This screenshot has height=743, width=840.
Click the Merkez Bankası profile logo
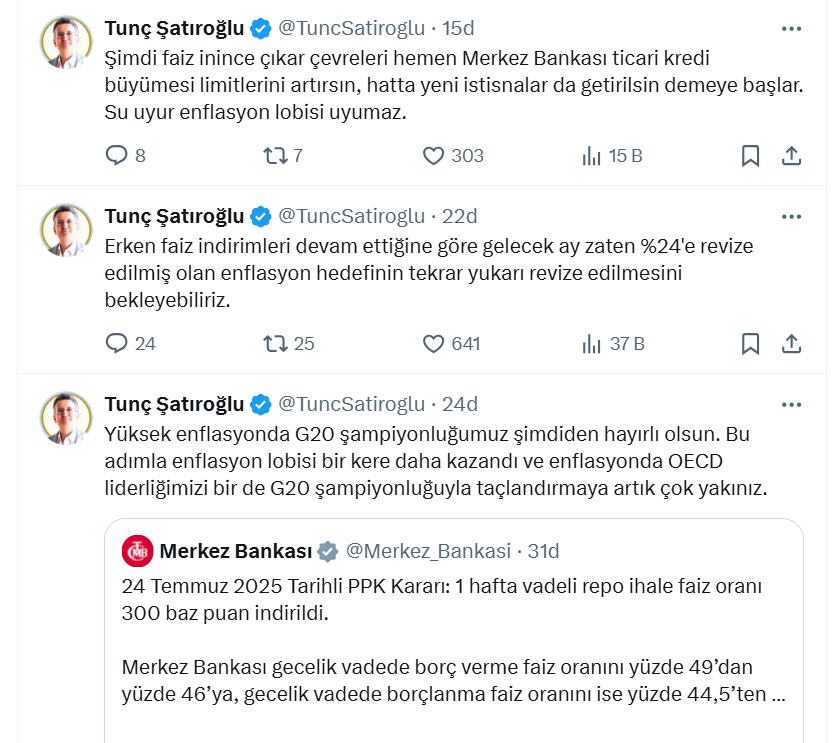click(137, 551)
